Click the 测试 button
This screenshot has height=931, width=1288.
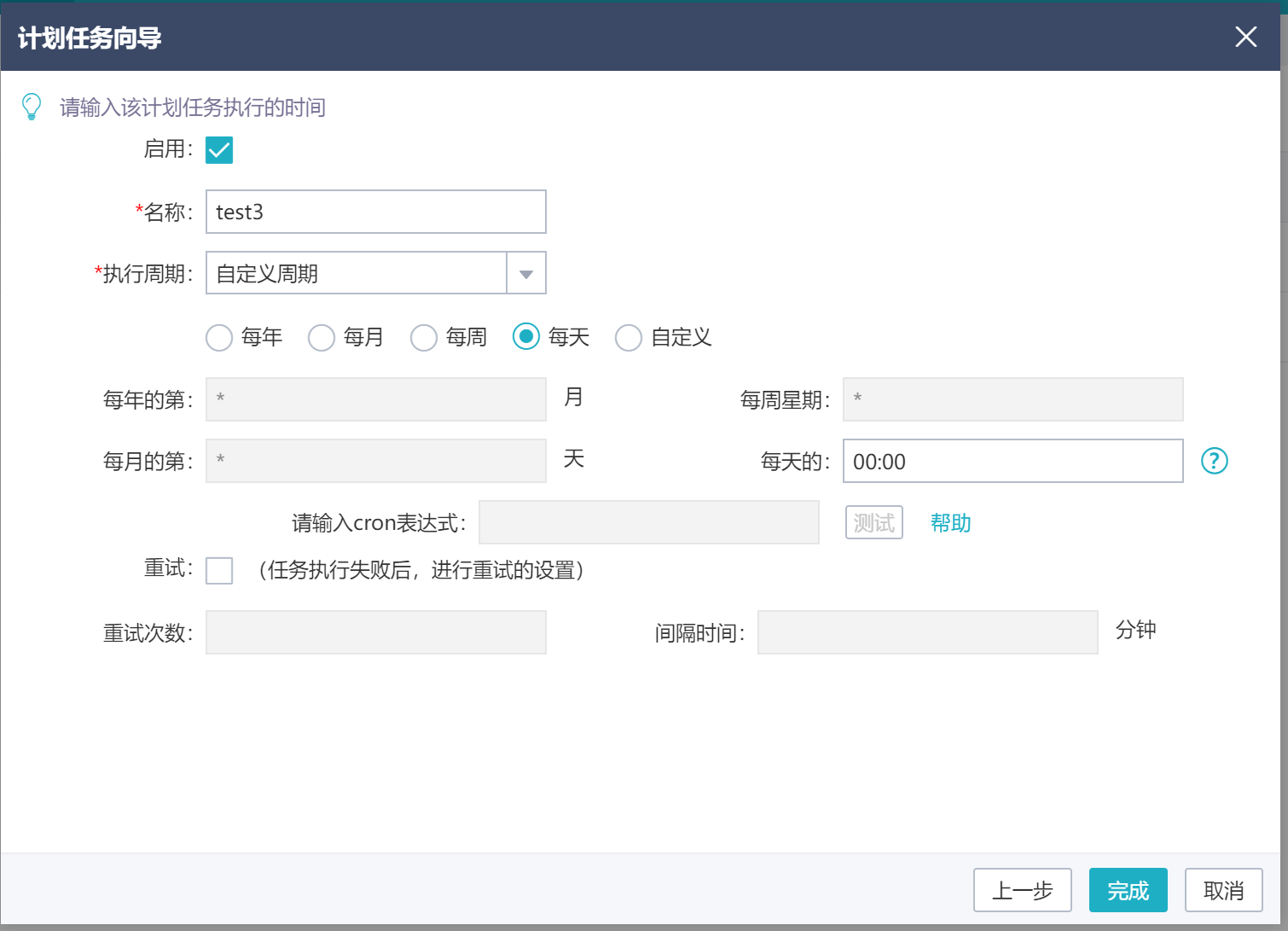point(874,522)
